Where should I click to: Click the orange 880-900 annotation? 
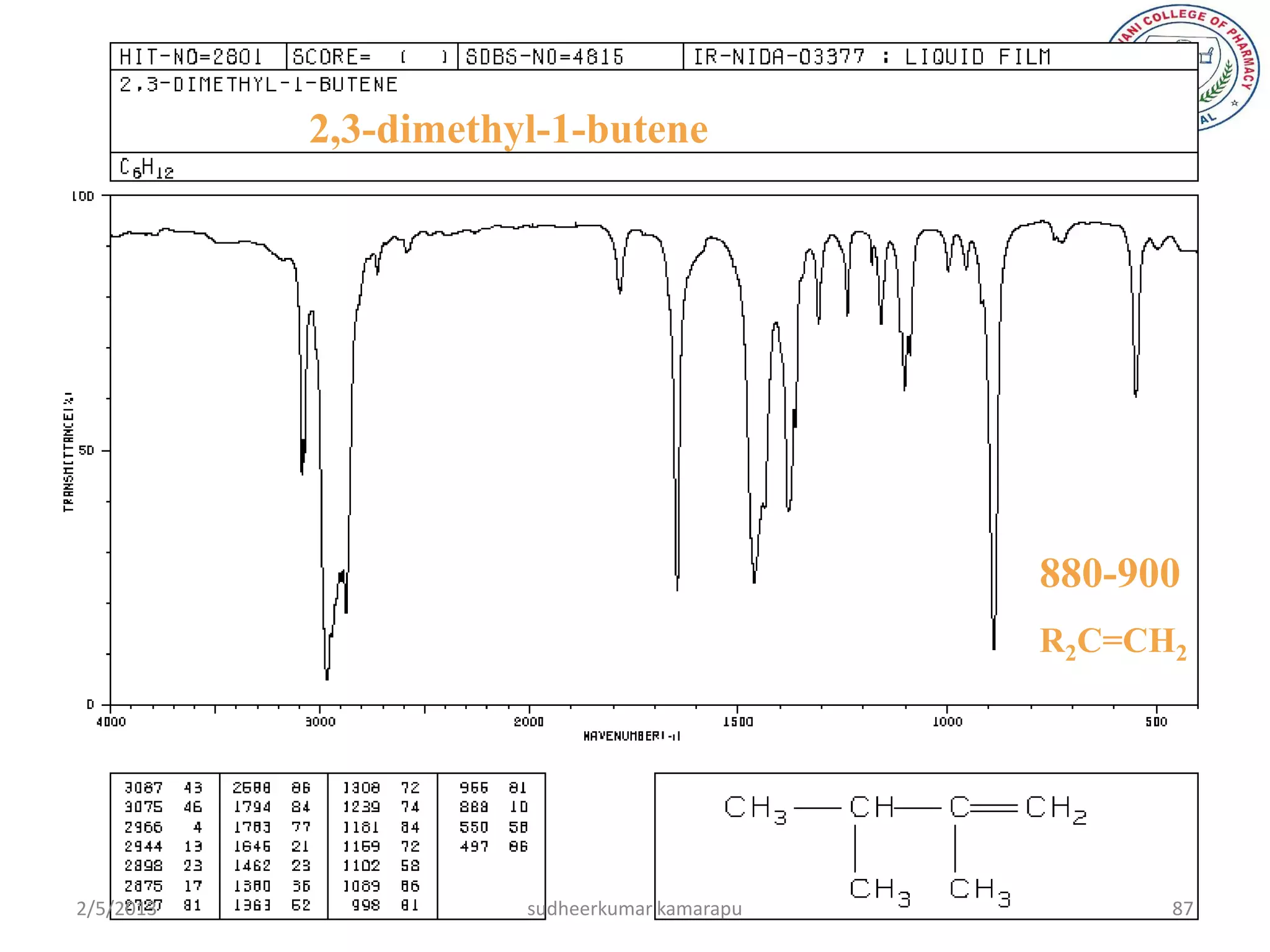pos(1109,573)
